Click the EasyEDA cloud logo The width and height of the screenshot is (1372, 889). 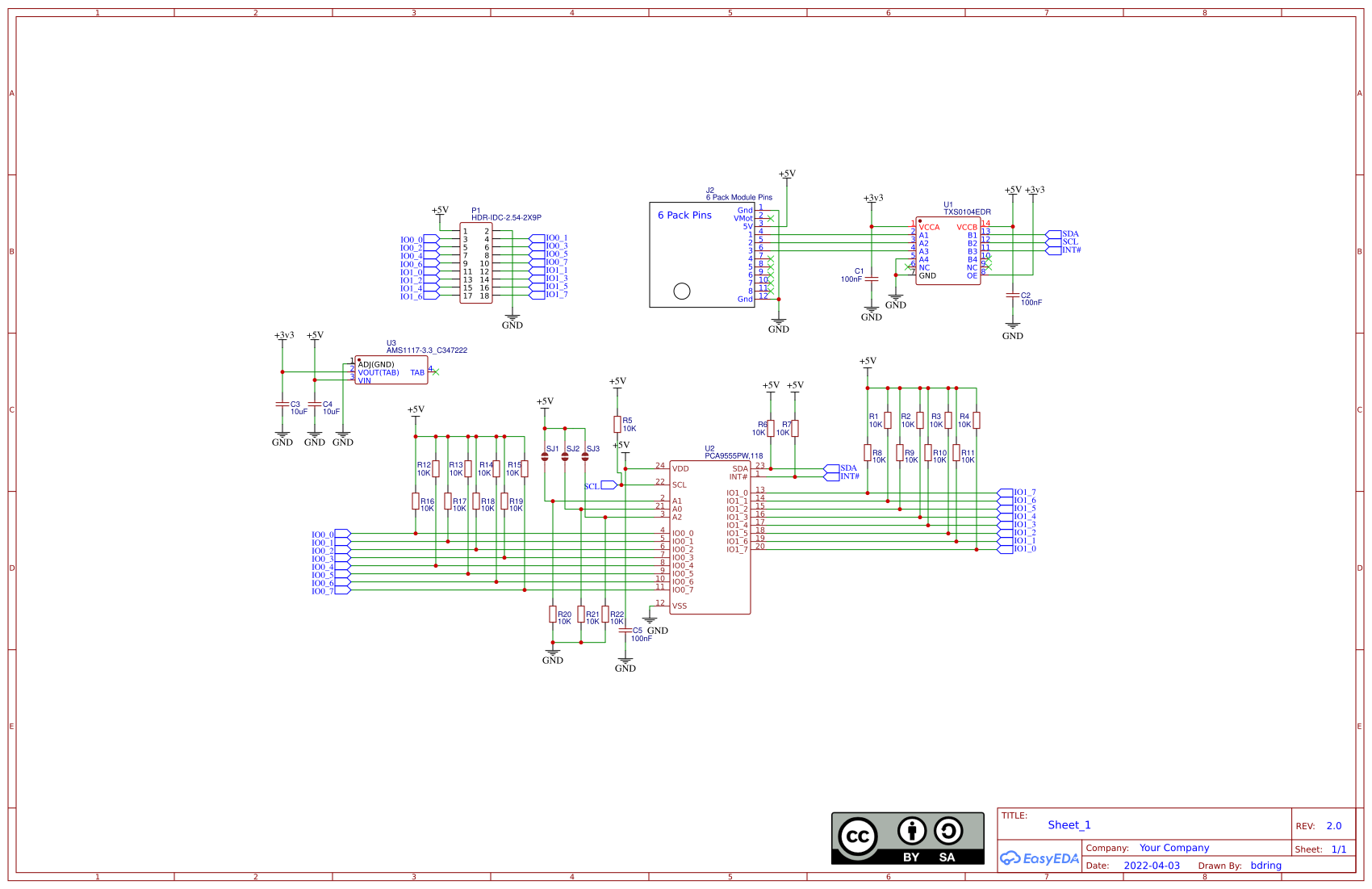coord(1039,858)
